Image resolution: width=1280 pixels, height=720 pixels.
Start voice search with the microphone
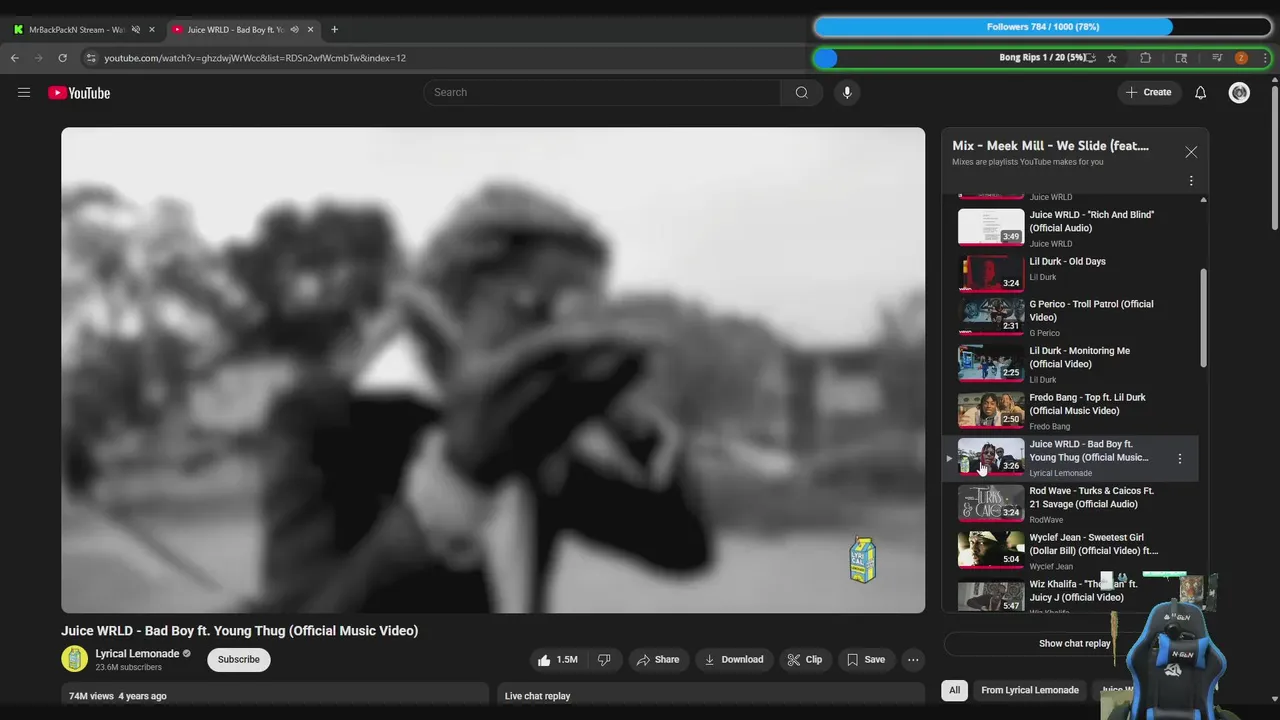847,92
